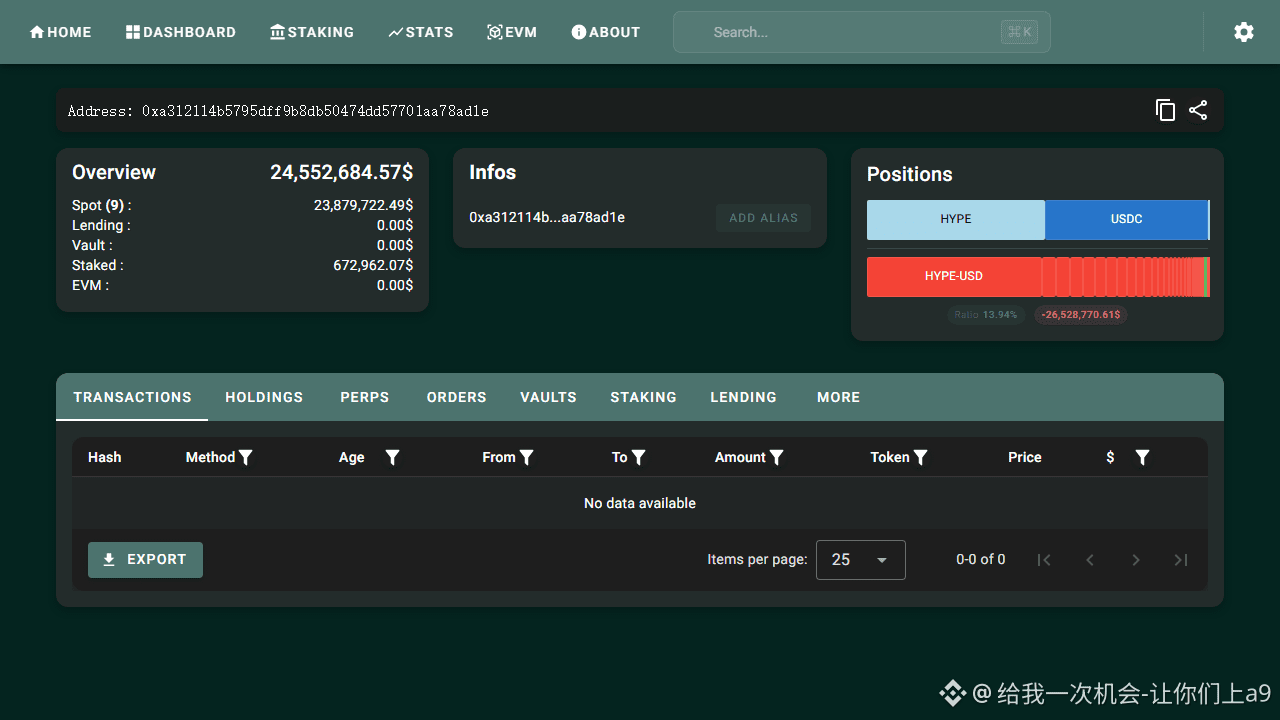Click the settings gear icon
The height and width of the screenshot is (720, 1280).
[1243, 32]
